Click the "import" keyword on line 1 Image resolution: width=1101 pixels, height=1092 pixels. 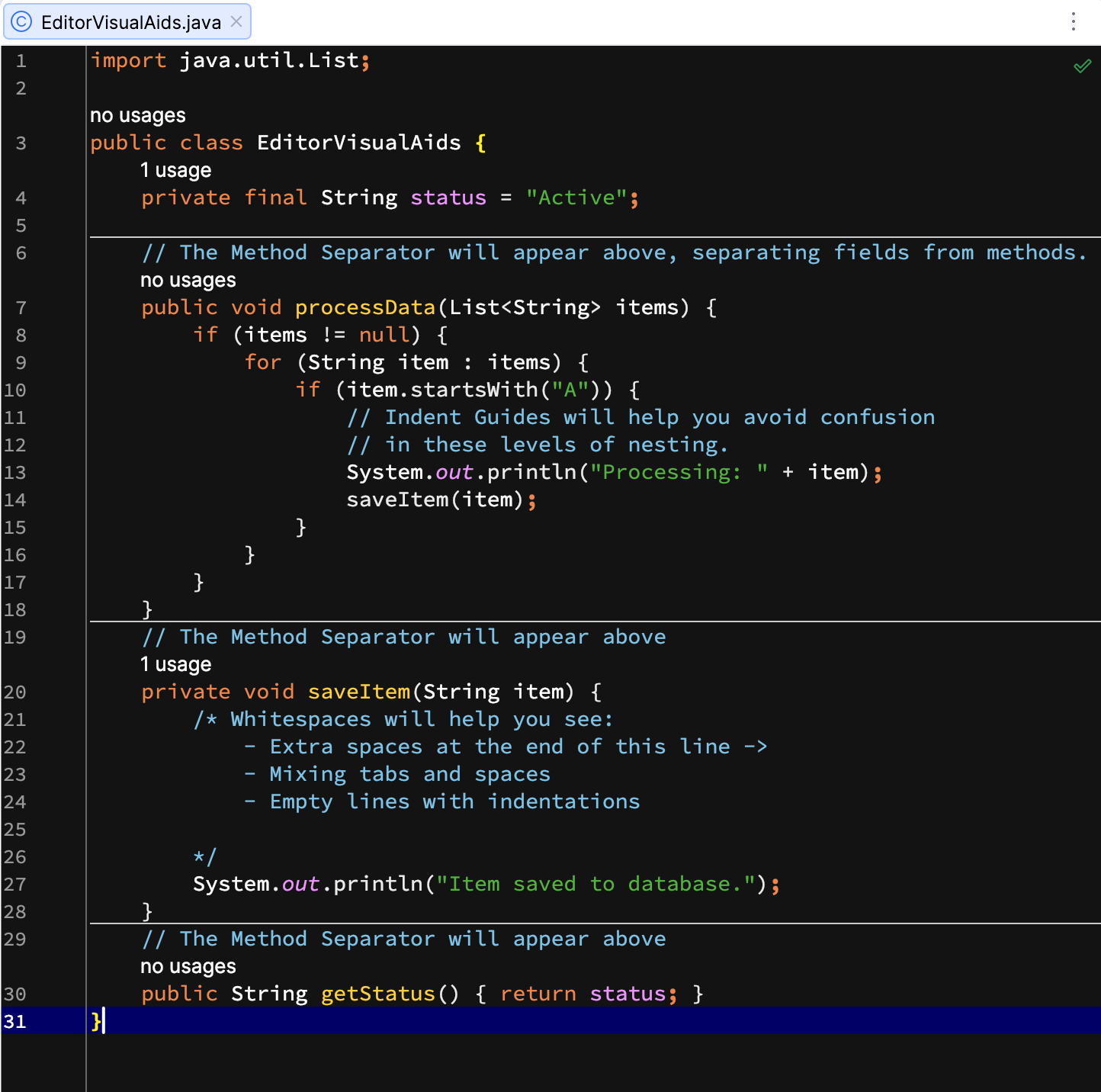tap(129, 60)
